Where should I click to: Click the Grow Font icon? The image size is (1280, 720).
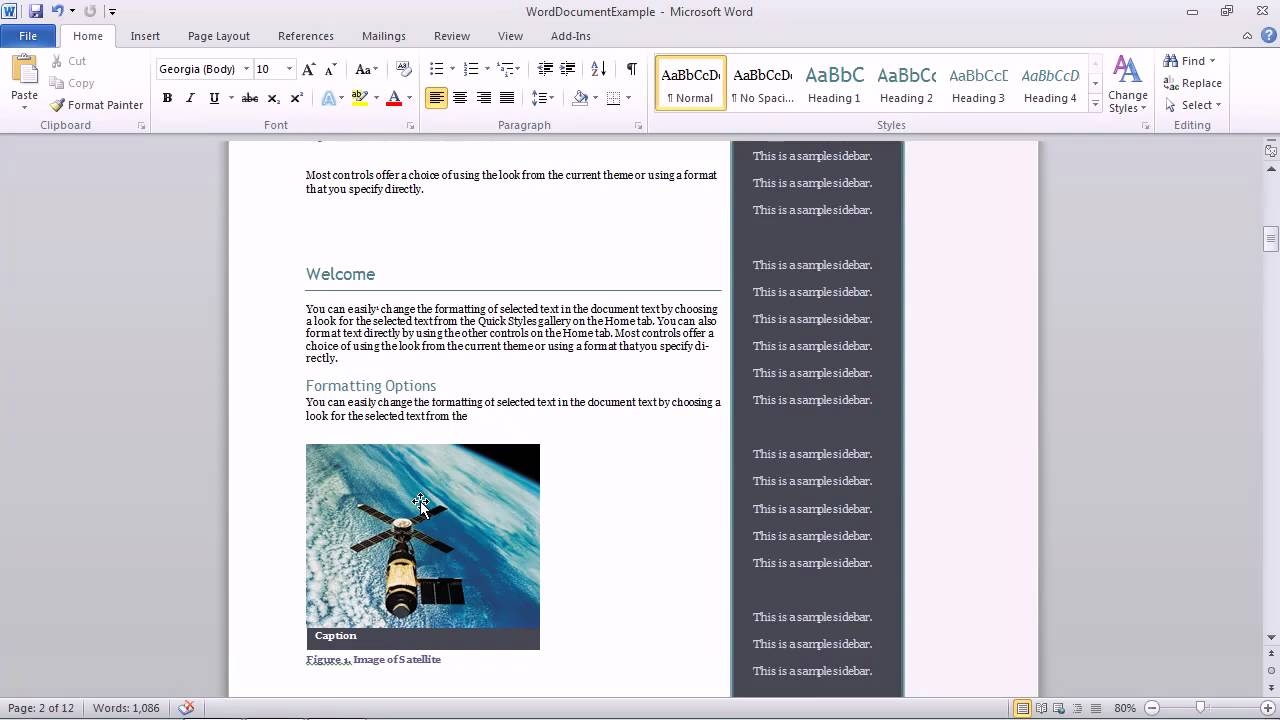coord(309,69)
